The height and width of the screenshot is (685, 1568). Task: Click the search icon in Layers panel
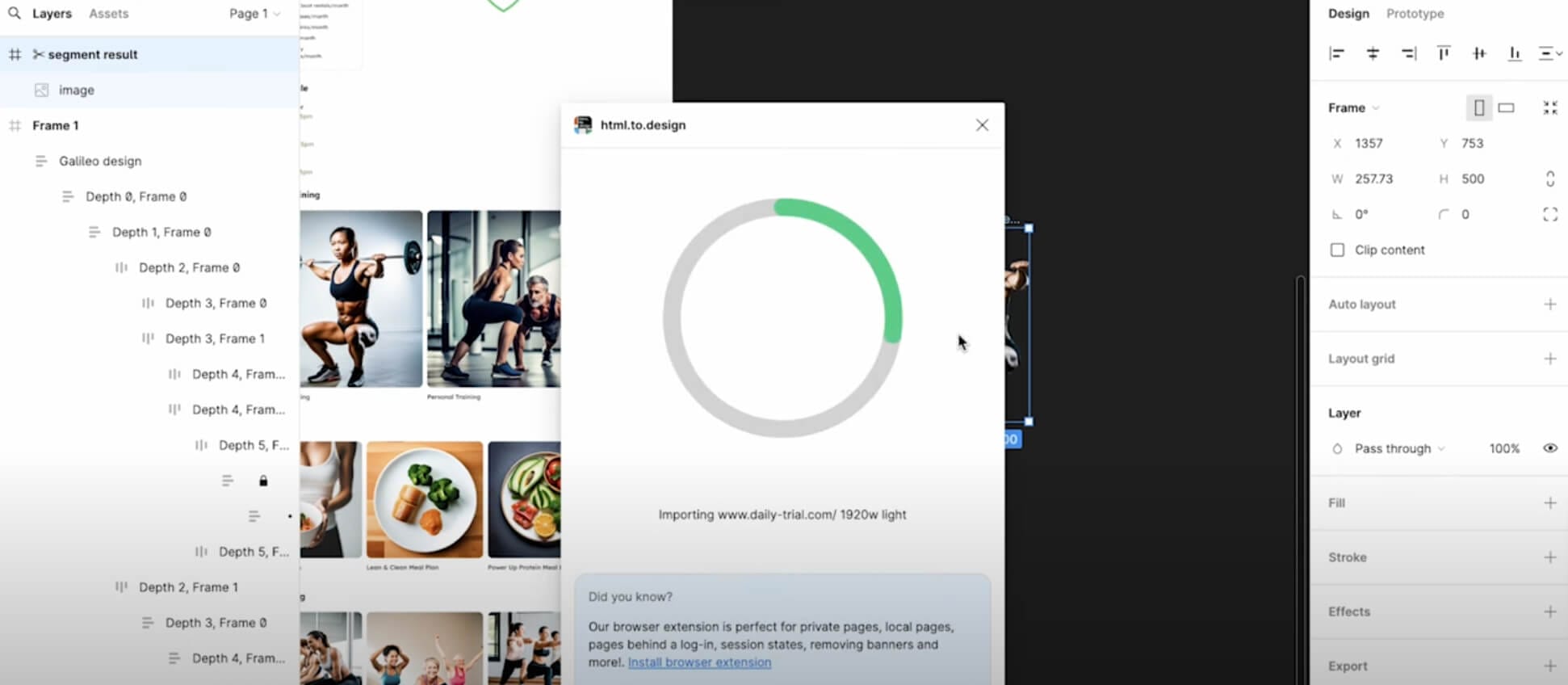15,13
